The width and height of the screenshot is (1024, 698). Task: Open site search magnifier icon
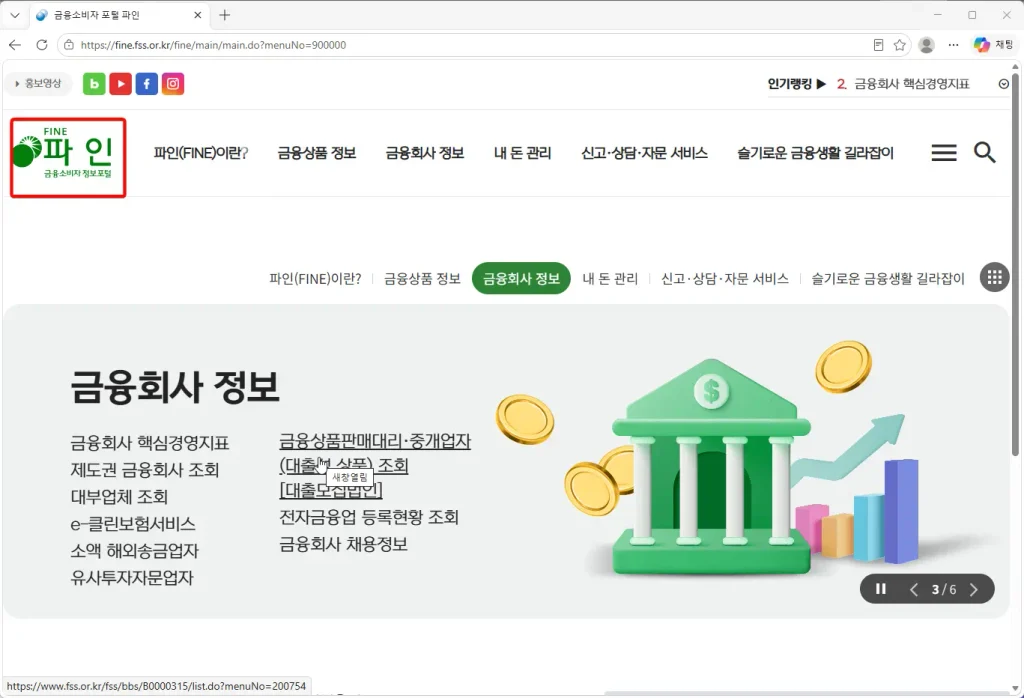985,153
